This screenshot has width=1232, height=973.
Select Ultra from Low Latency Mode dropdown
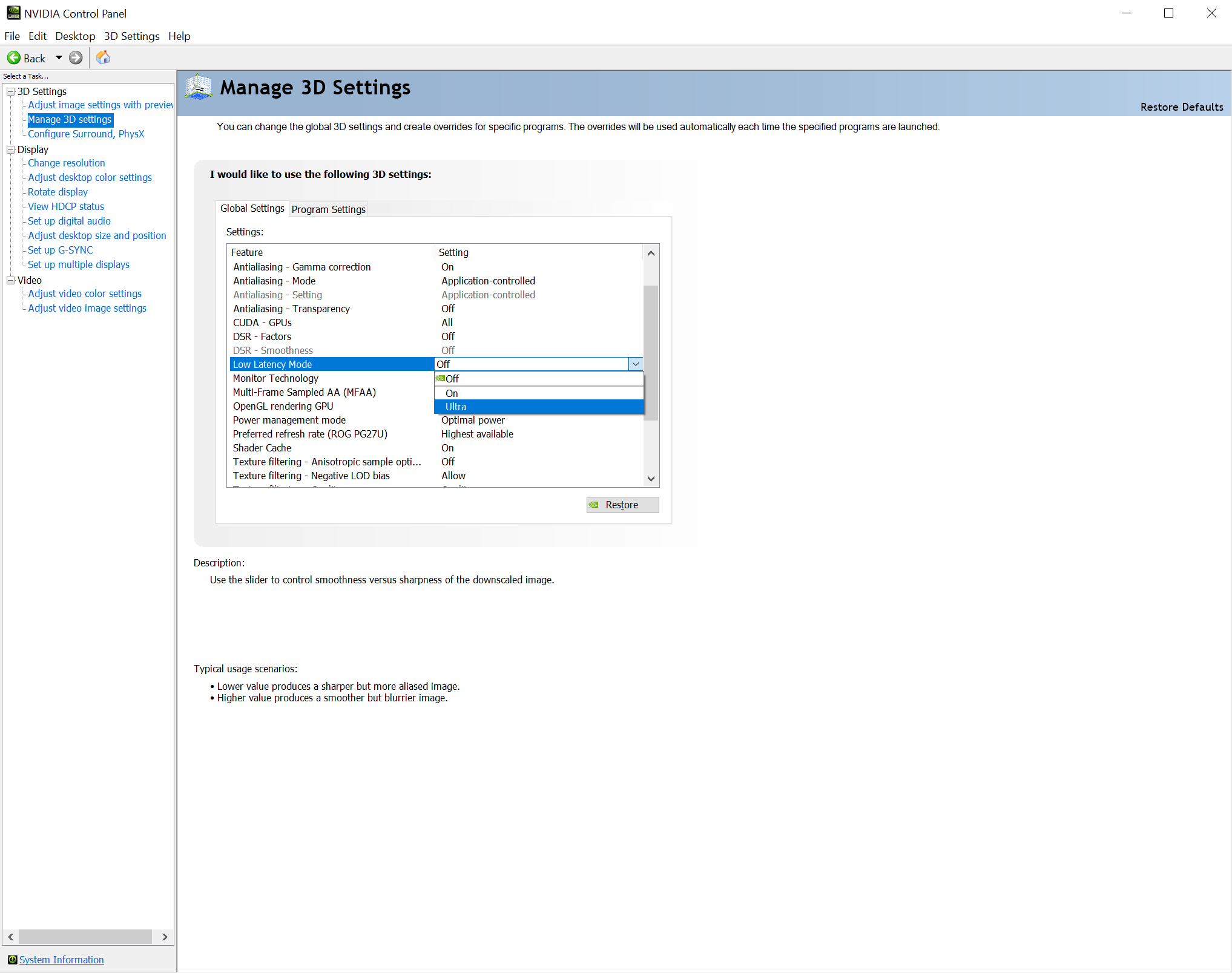[x=540, y=407]
